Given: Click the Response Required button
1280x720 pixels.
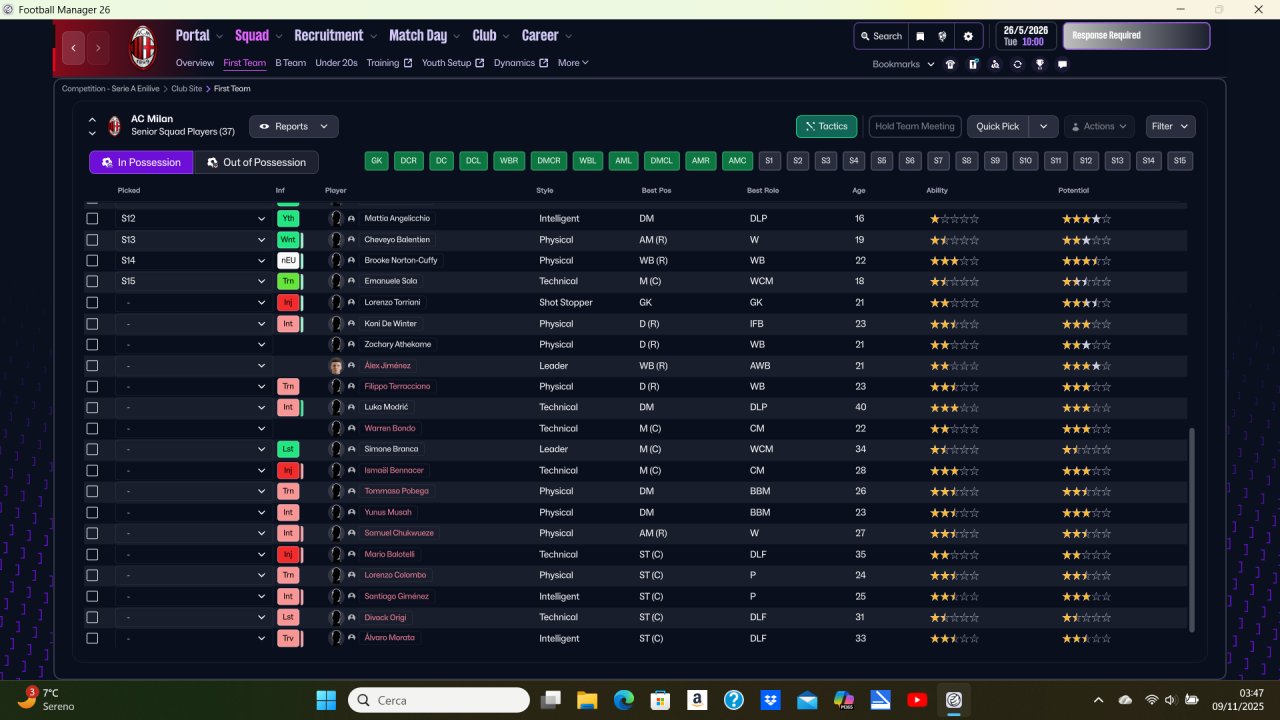Looking at the screenshot, I should [x=1136, y=36].
